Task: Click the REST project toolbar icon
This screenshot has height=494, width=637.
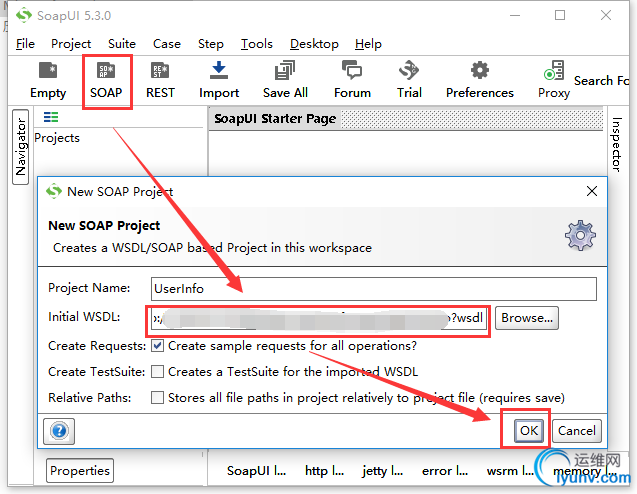Action: (160, 80)
